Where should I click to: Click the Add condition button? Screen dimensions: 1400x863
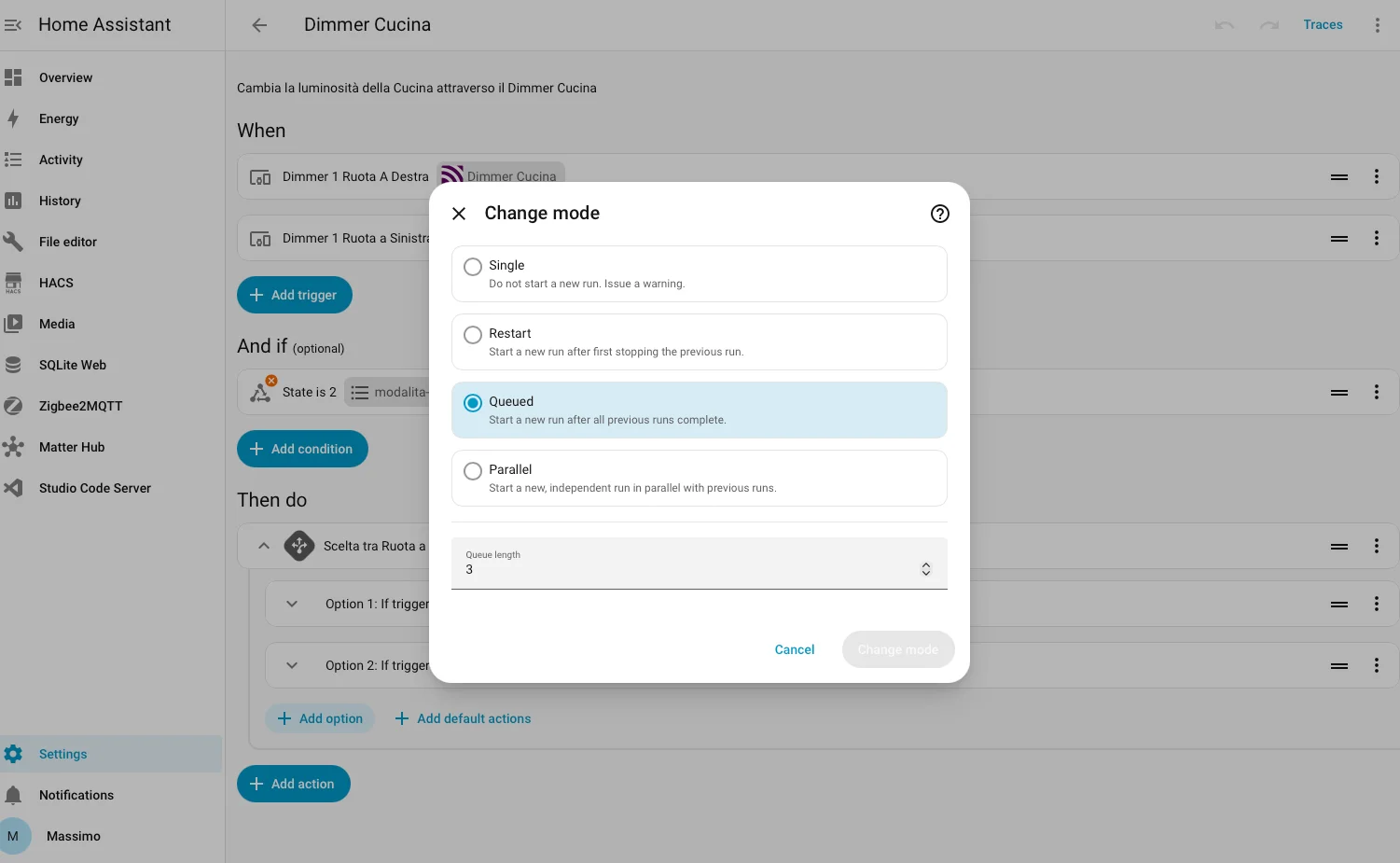tap(302, 449)
